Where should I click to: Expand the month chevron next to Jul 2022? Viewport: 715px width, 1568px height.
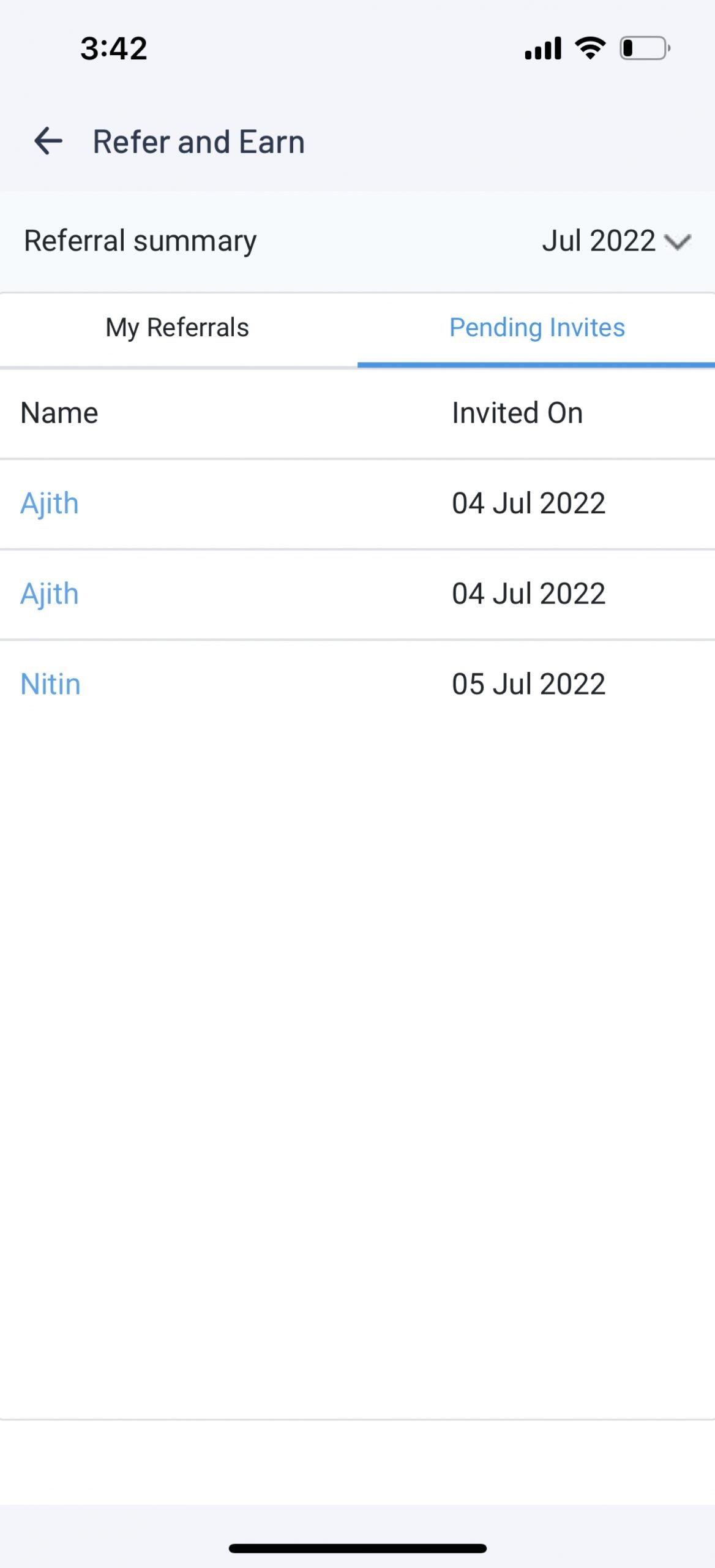coord(678,242)
